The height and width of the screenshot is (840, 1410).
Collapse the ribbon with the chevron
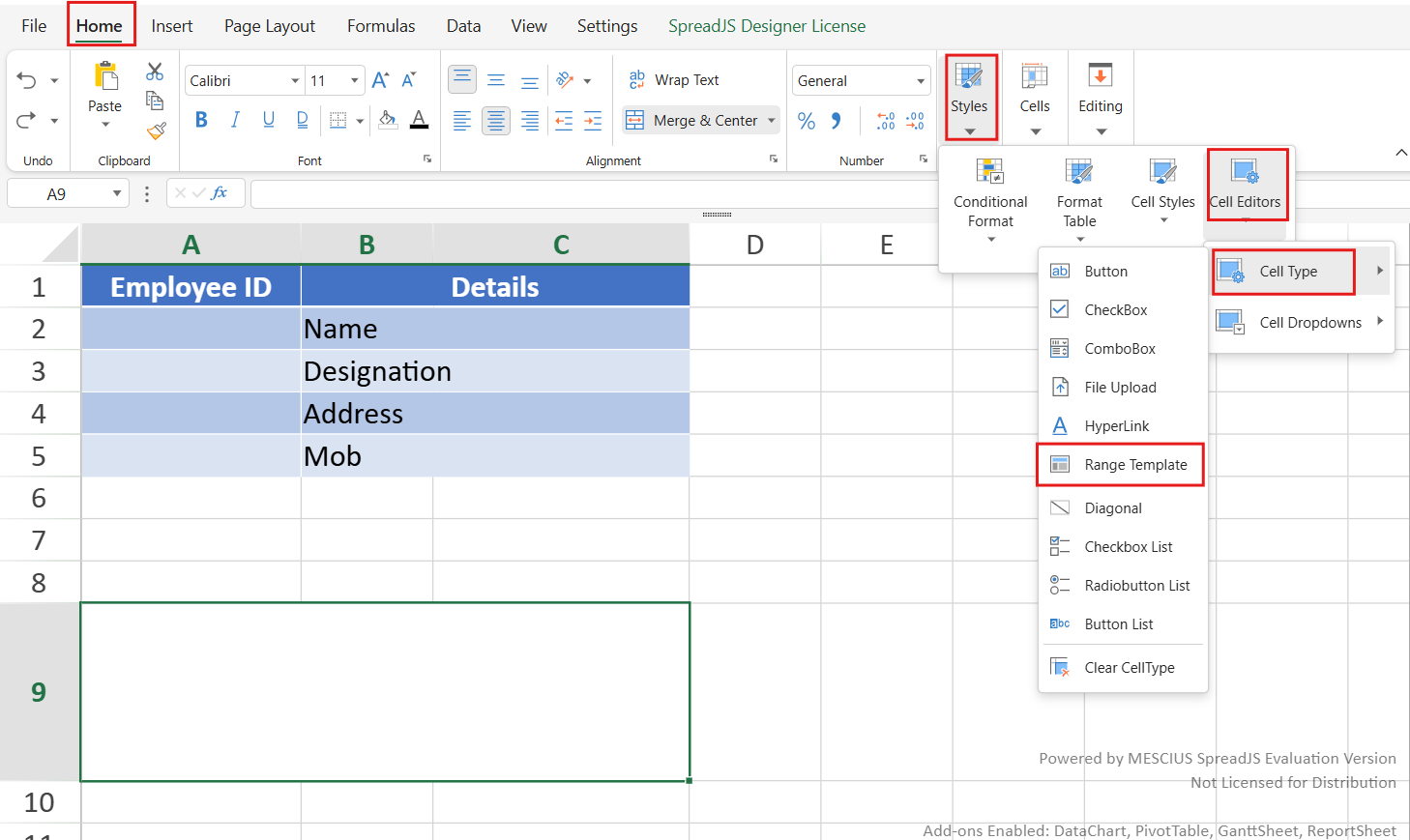click(x=1401, y=153)
